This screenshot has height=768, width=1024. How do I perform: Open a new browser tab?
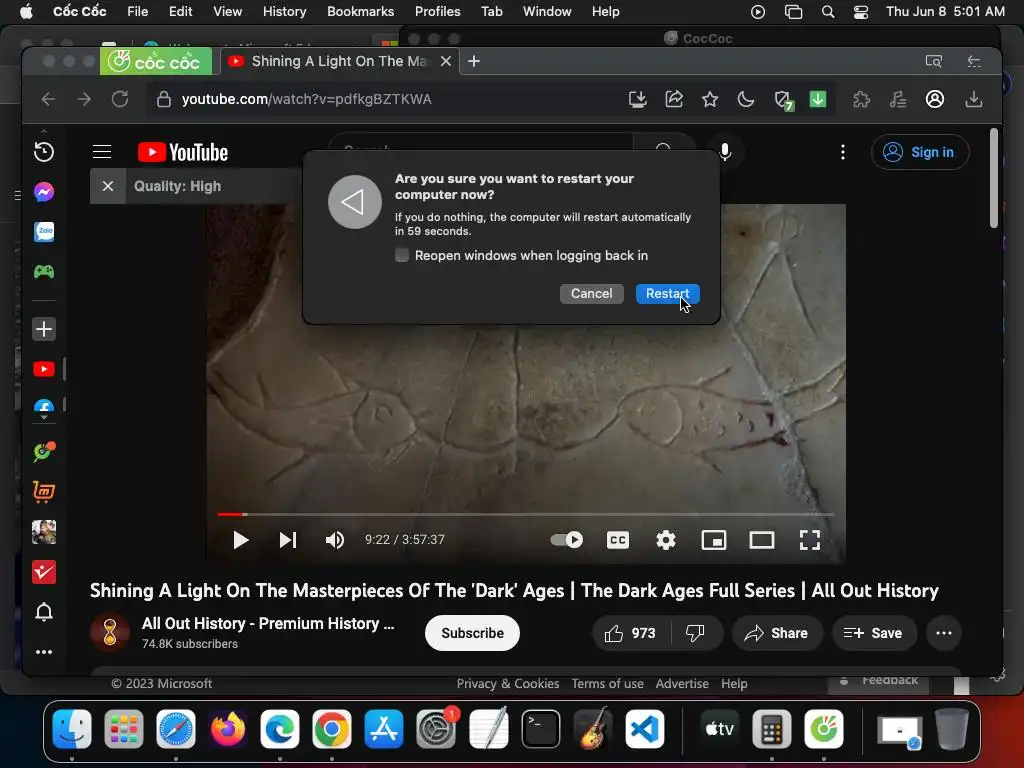pyautogui.click(x=474, y=61)
